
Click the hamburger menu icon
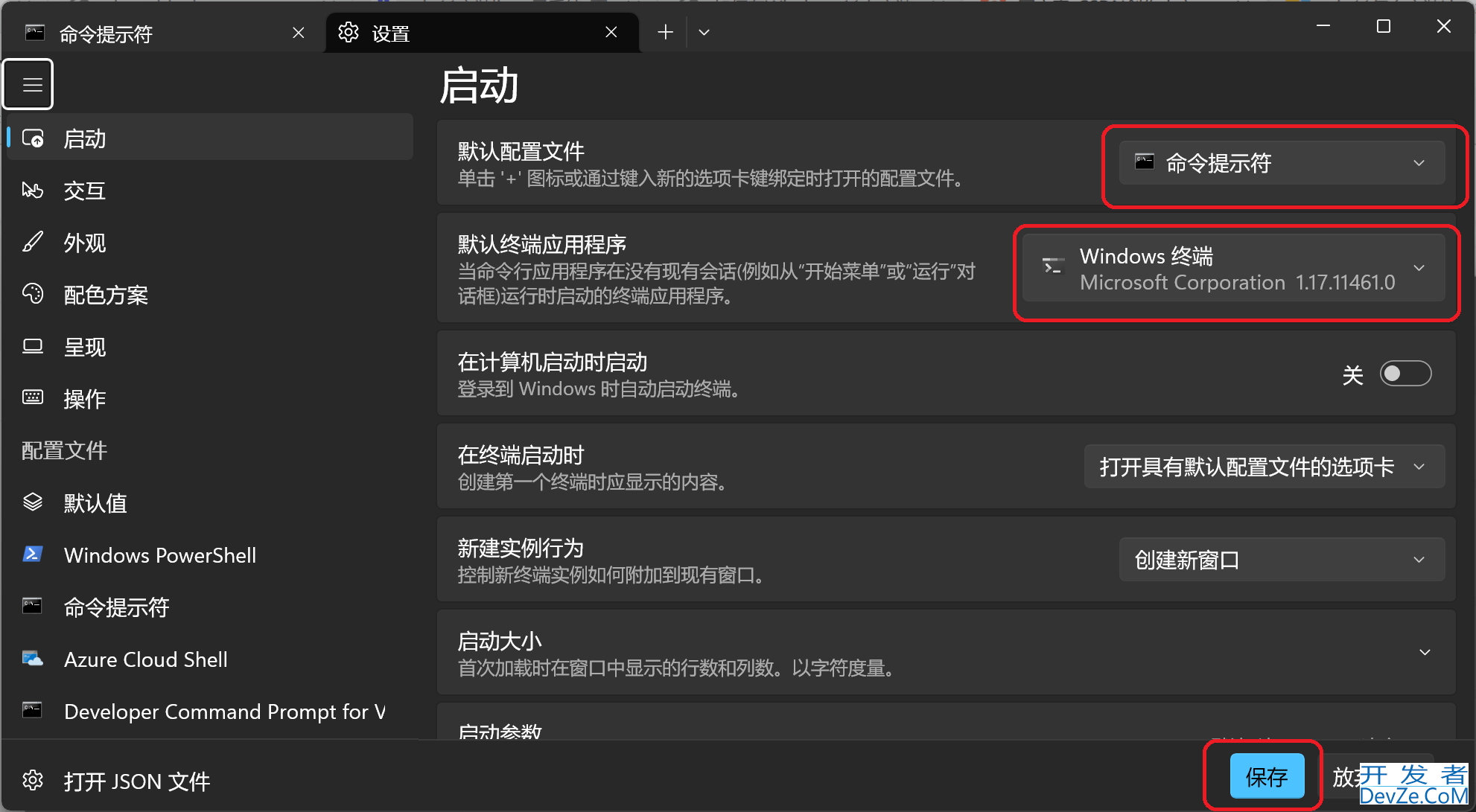tap(28, 85)
